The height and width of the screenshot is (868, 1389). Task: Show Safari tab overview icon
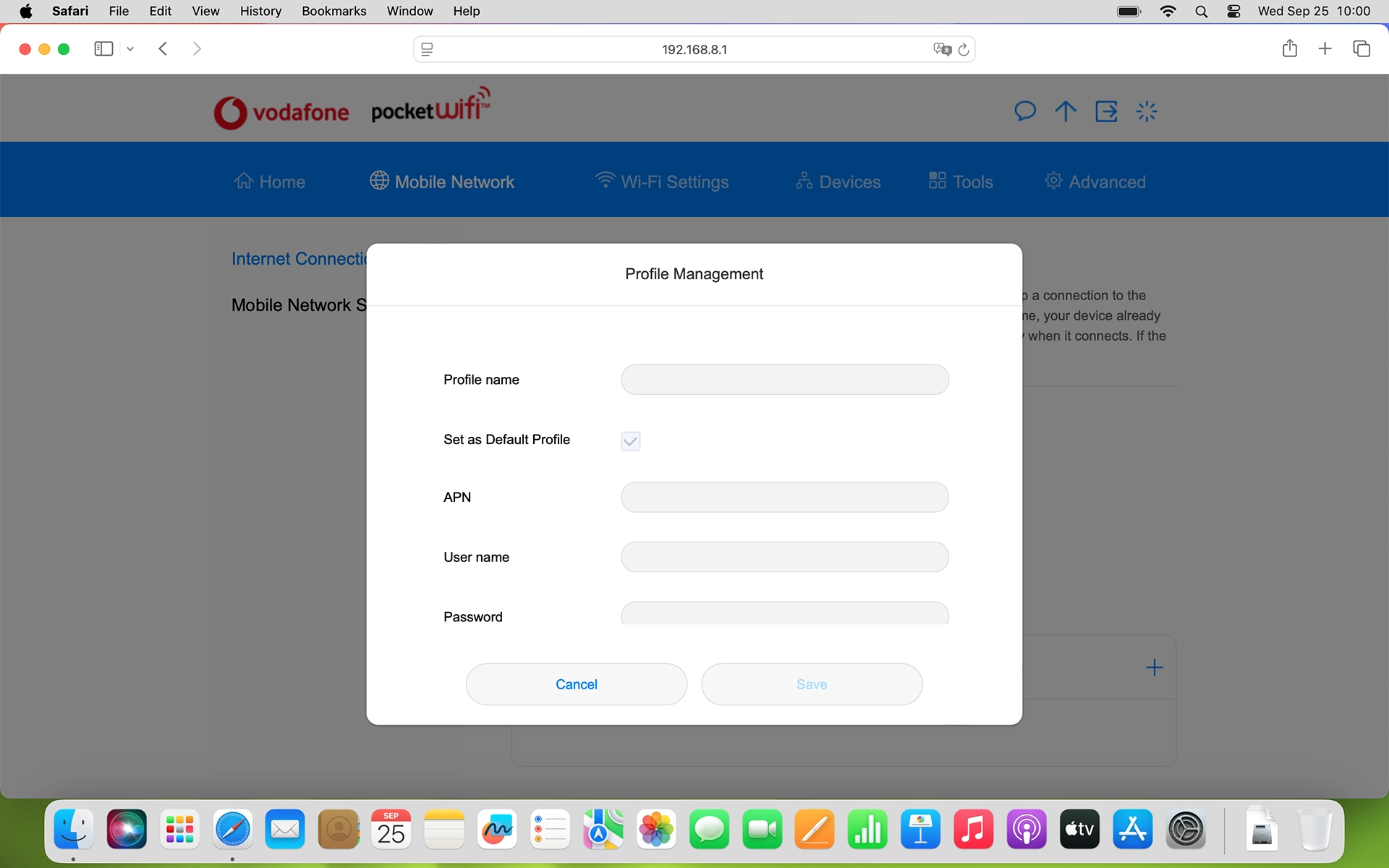(x=1361, y=49)
